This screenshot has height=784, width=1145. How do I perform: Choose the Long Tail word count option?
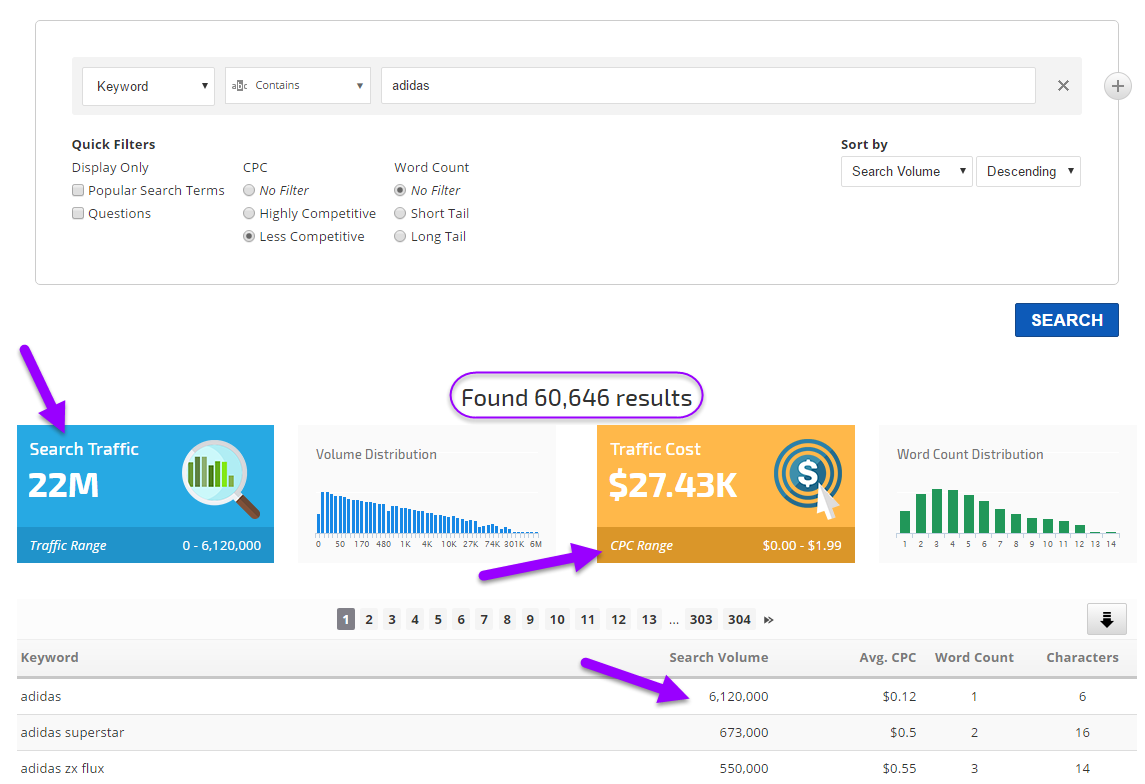[401, 237]
